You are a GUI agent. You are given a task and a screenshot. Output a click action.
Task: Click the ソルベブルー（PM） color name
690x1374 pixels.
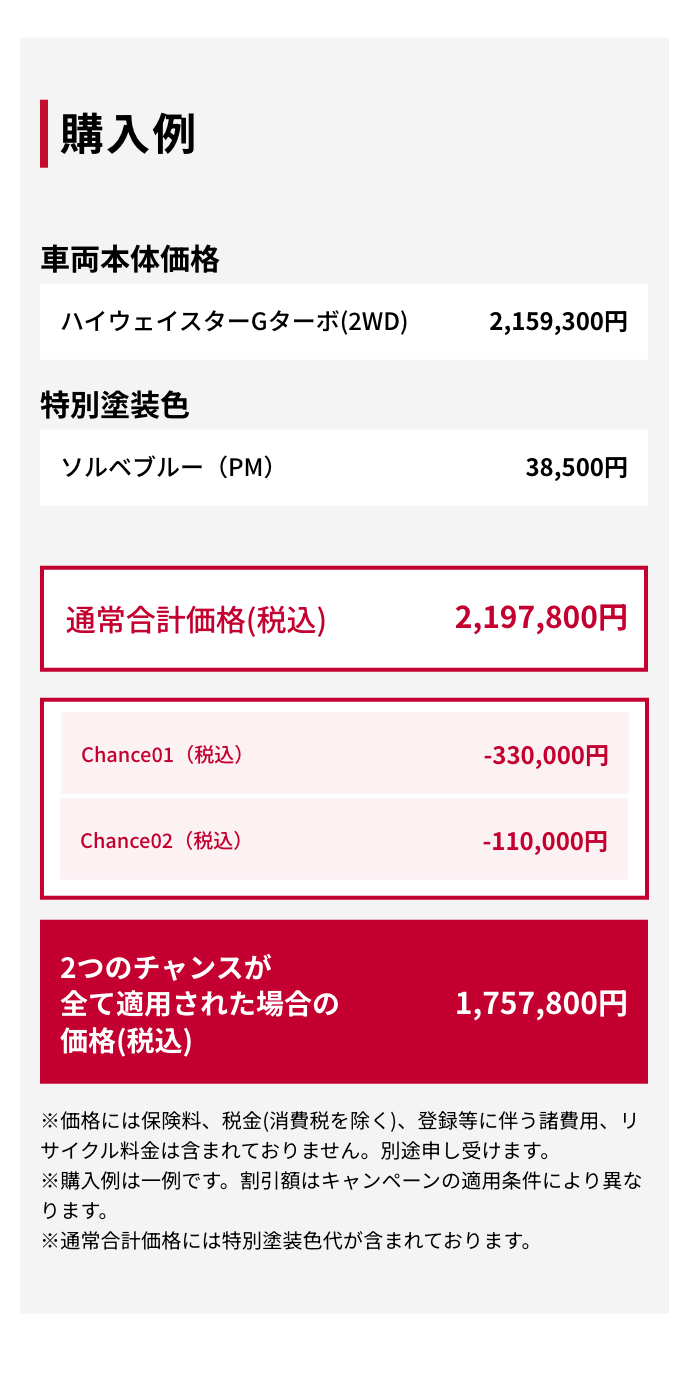pos(167,468)
